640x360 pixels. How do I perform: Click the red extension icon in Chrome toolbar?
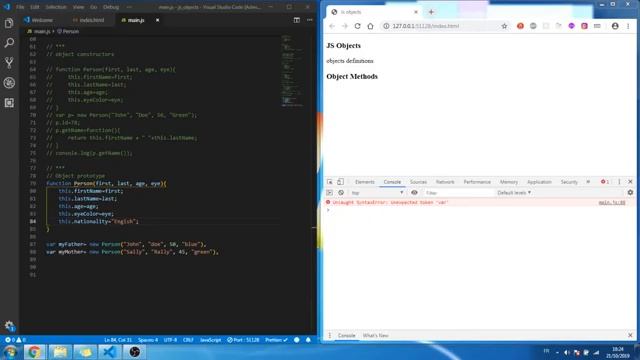pos(520,26)
